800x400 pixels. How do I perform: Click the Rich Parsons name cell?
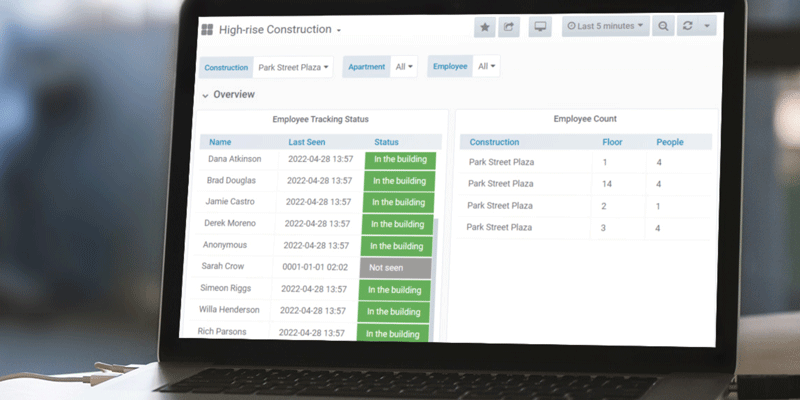pyautogui.click(x=222, y=332)
